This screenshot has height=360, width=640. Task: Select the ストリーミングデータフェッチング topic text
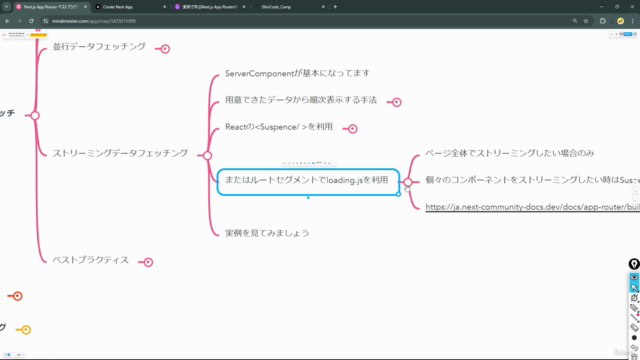coord(120,153)
